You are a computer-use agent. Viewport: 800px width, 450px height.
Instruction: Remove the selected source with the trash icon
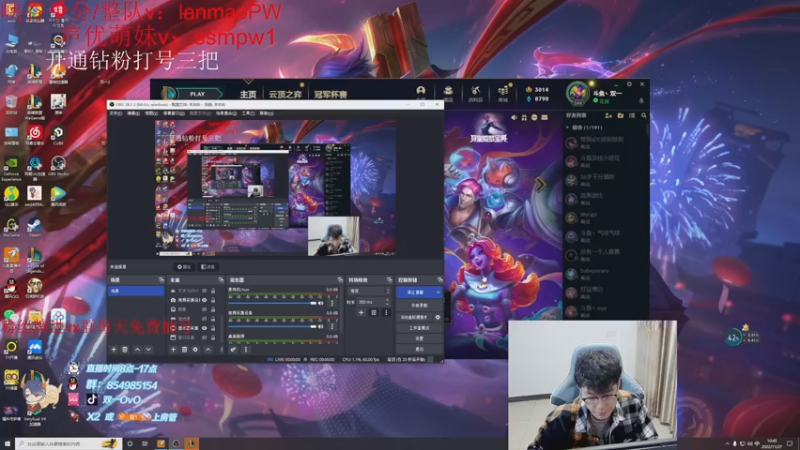tap(184, 349)
